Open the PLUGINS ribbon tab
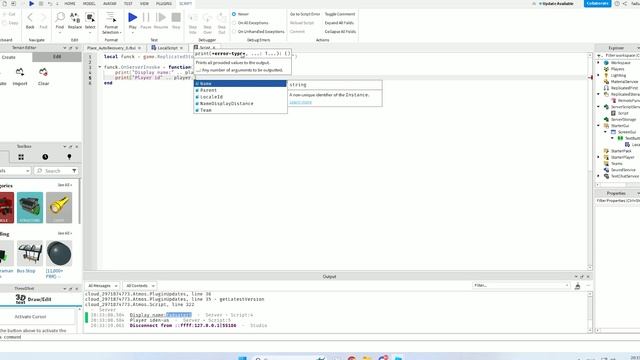Viewport: 640px width, 360px height. pyautogui.click(x=164, y=4)
